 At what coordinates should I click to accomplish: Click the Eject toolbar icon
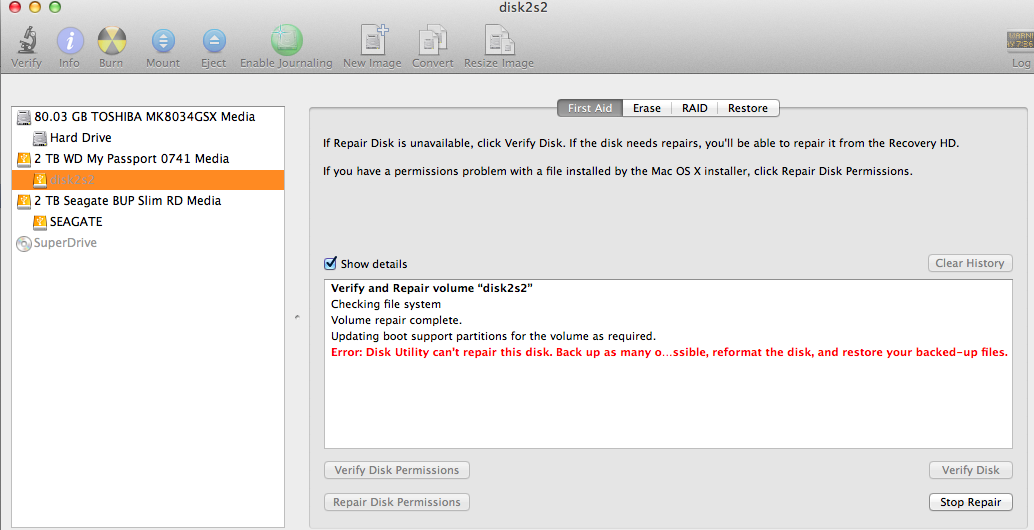point(214,42)
